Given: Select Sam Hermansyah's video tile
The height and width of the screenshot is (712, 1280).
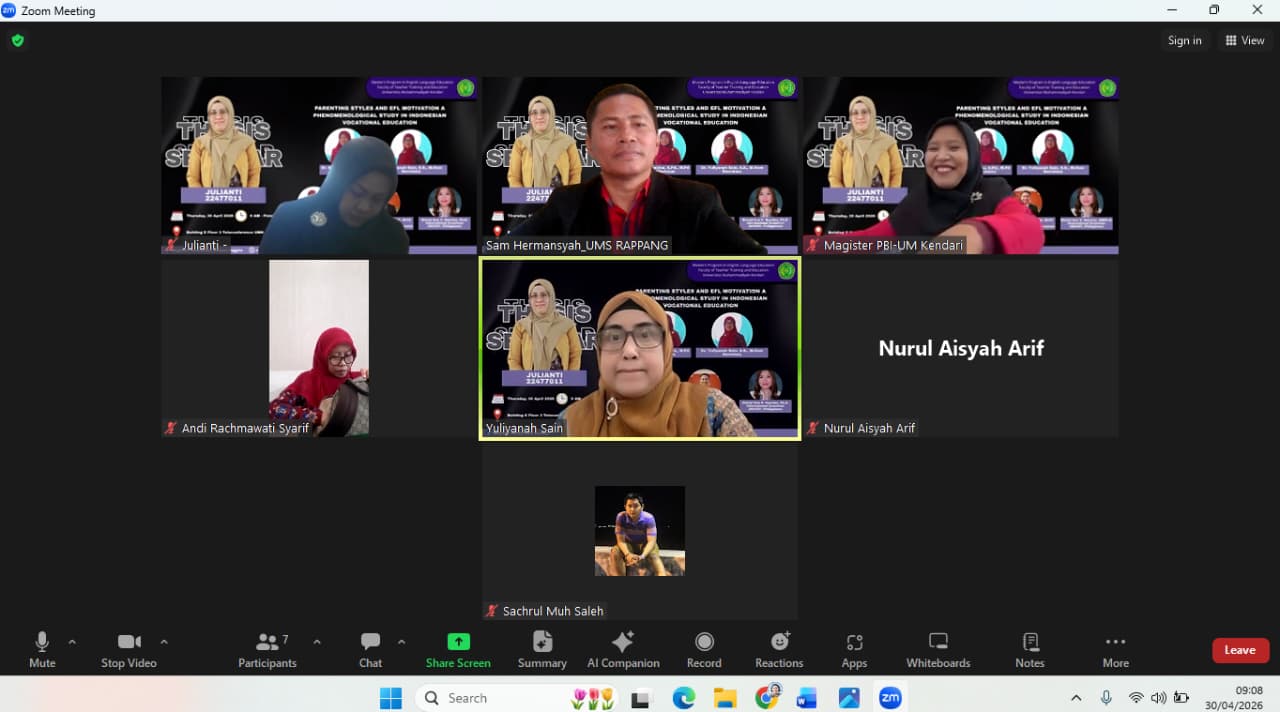Looking at the screenshot, I should coord(640,165).
